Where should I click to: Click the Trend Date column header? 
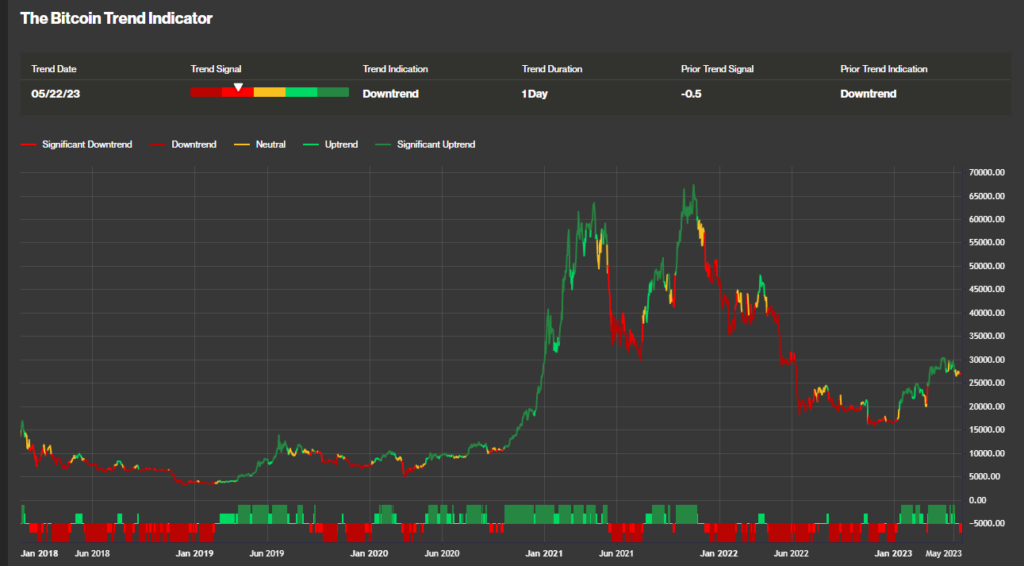[54, 69]
